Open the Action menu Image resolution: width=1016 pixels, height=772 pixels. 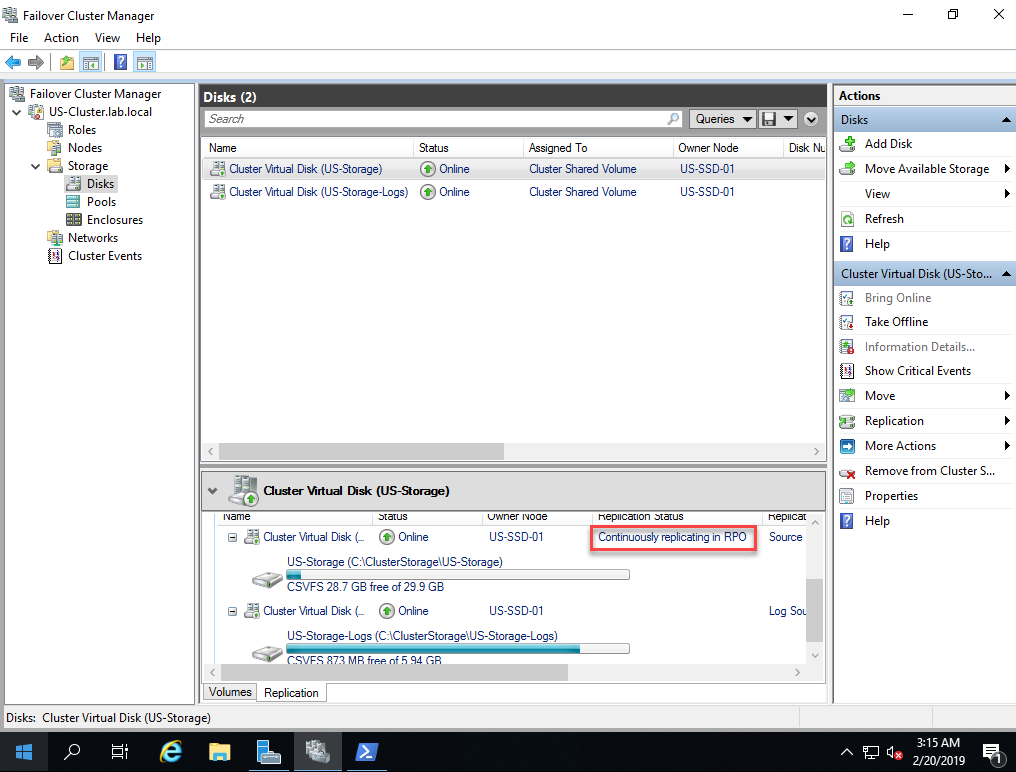61,38
